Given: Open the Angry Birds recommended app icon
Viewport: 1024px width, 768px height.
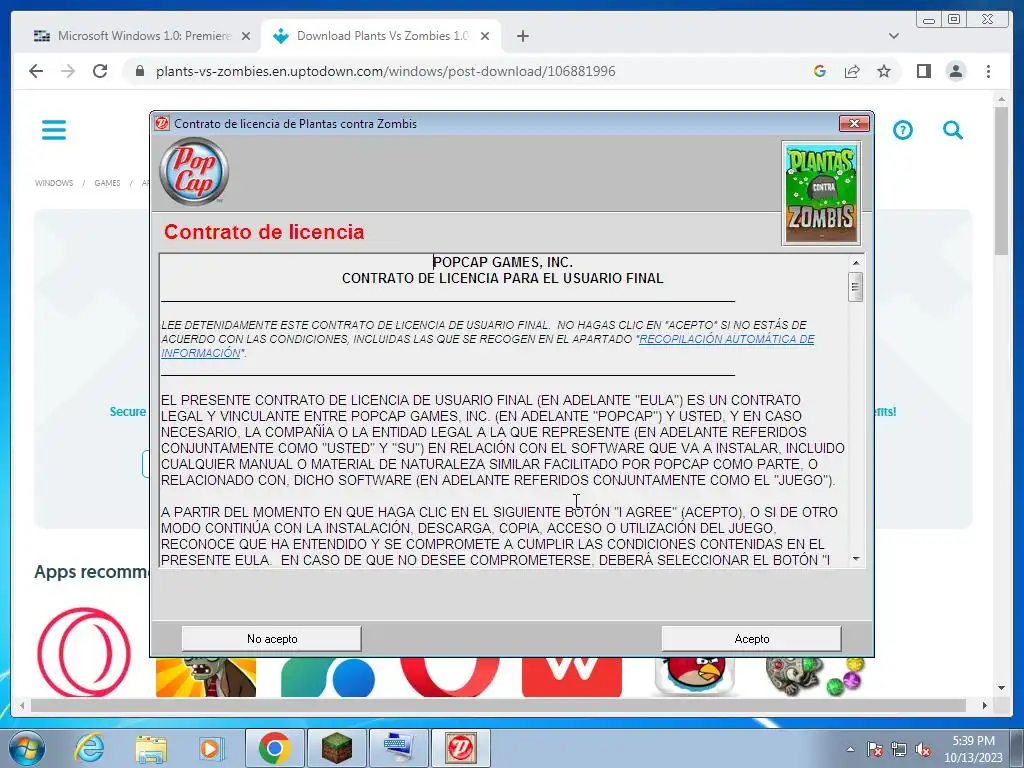Looking at the screenshot, I should click(x=694, y=675).
